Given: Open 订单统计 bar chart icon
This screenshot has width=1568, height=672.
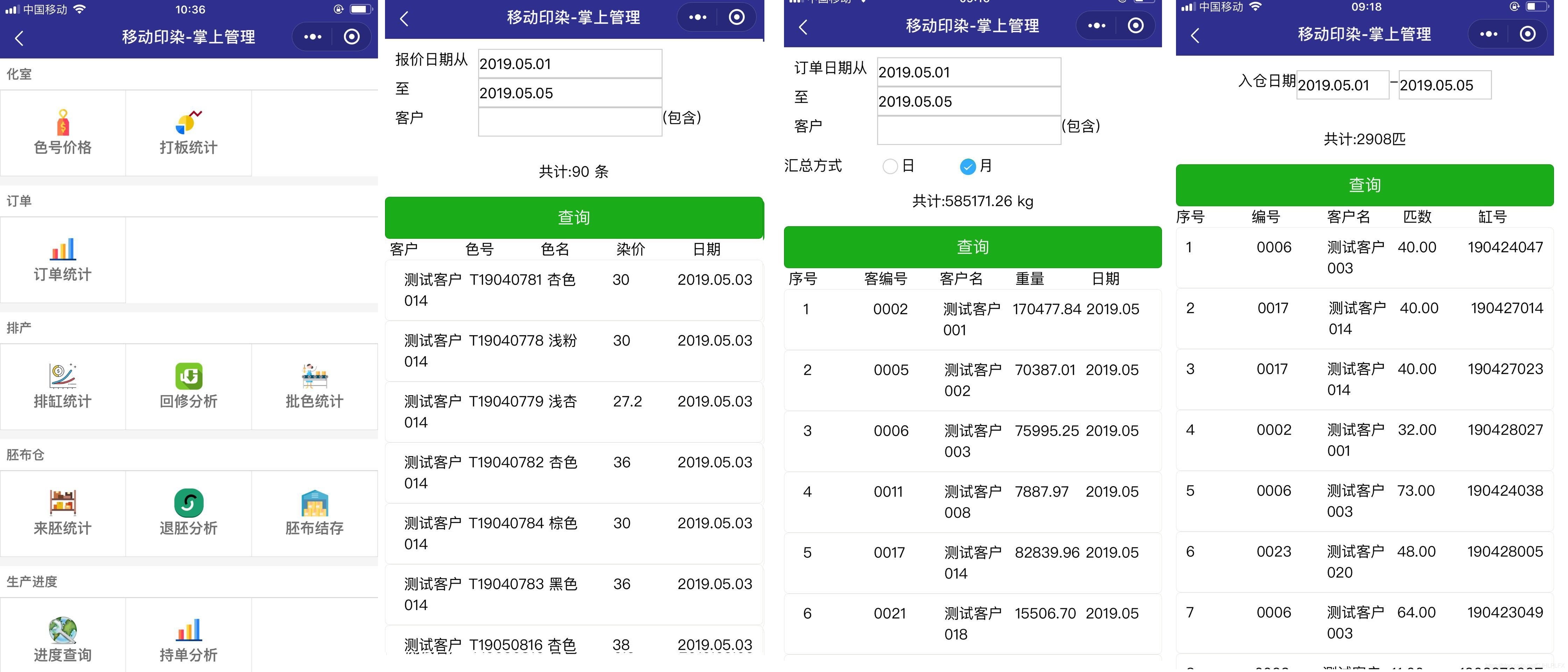Looking at the screenshot, I should tap(63, 250).
